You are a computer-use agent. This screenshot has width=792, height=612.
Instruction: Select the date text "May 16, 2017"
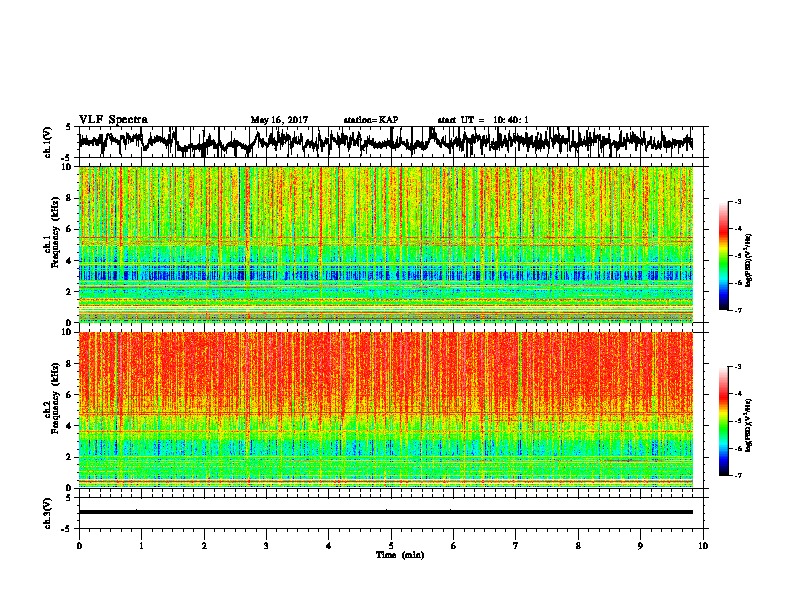point(279,120)
